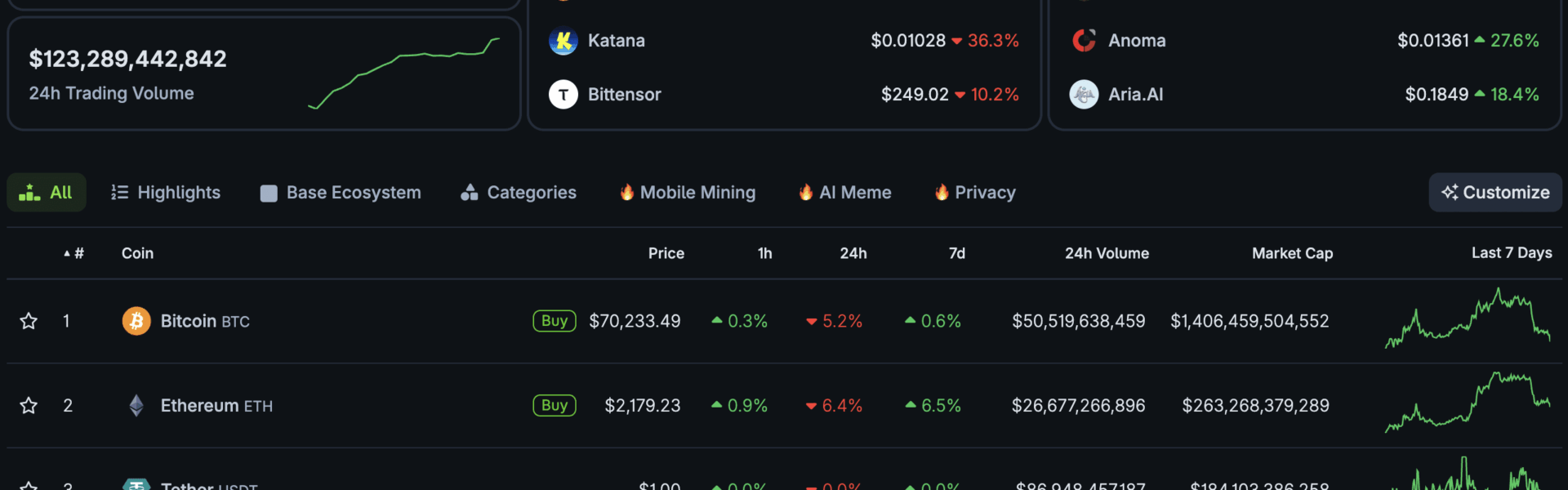The height and width of the screenshot is (490, 1568).
Task: Click the Bittensor logo icon
Action: [x=563, y=95]
